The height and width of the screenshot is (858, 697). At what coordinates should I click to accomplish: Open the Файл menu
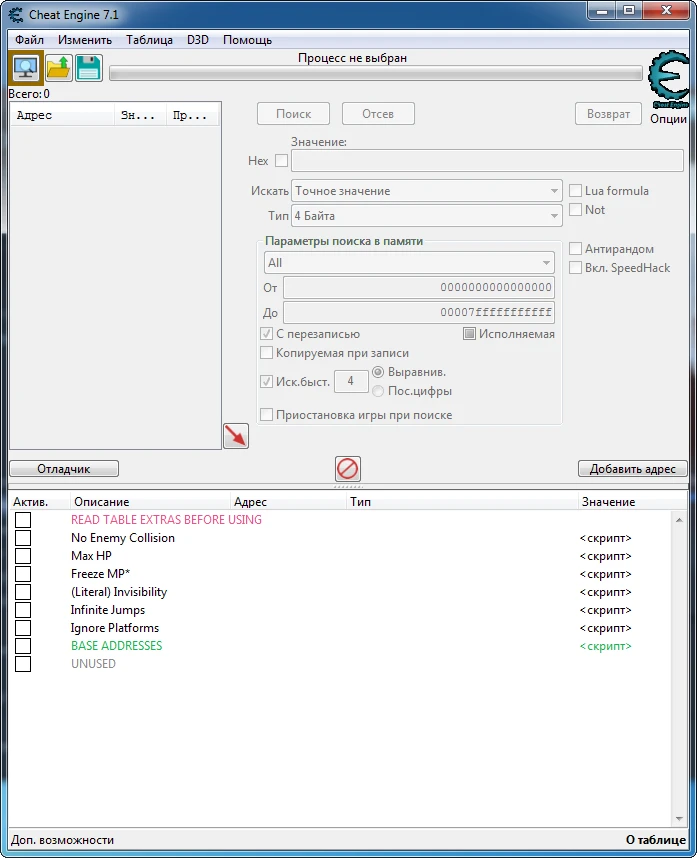click(30, 40)
